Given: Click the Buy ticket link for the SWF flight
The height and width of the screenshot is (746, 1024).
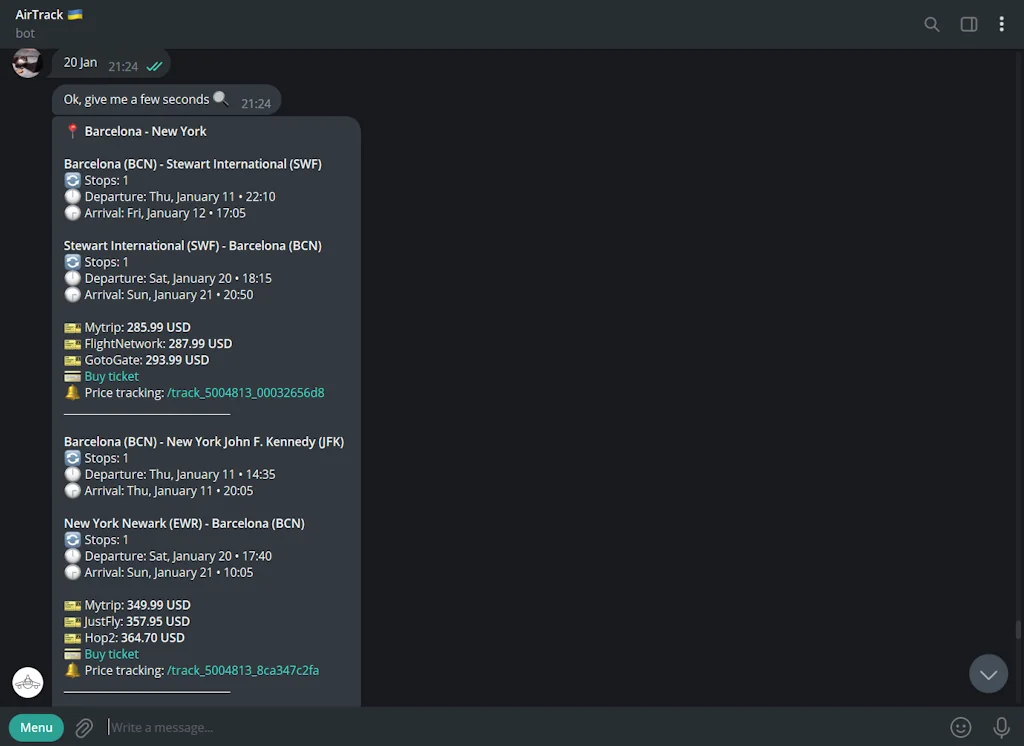Looking at the screenshot, I should (111, 376).
